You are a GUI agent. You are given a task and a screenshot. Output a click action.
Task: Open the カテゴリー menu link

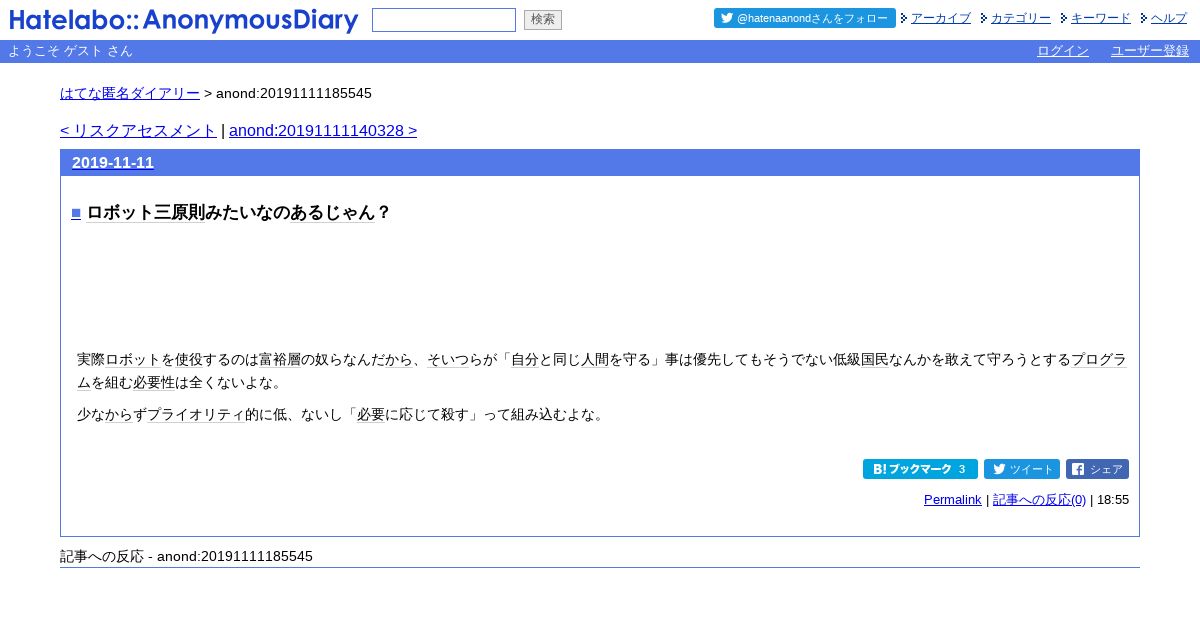pyautogui.click(x=1021, y=18)
